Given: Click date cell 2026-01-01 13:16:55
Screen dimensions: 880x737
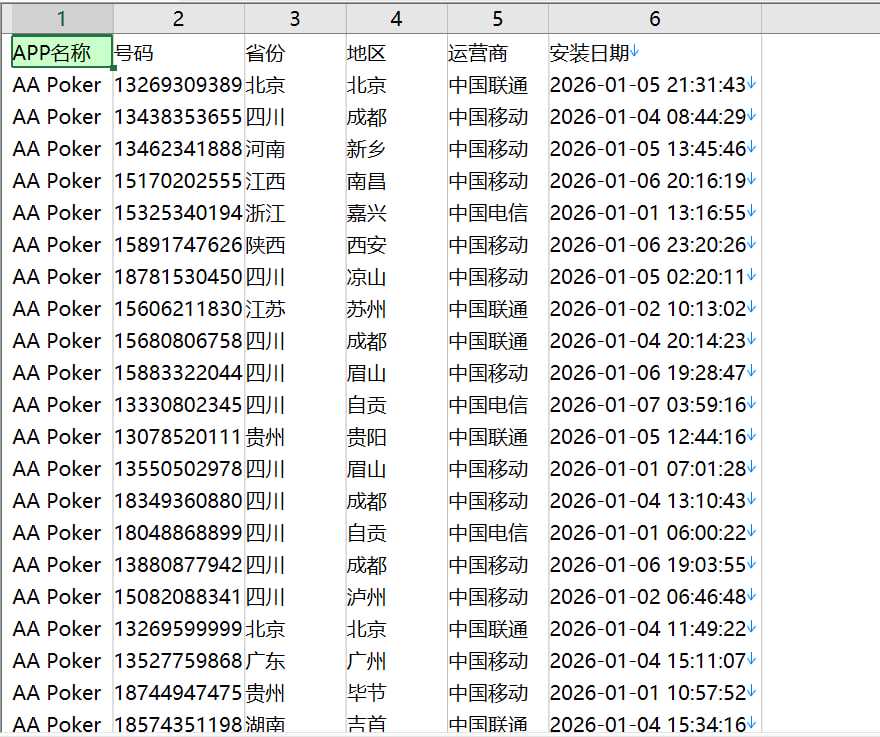Looking at the screenshot, I should (x=655, y=213).
